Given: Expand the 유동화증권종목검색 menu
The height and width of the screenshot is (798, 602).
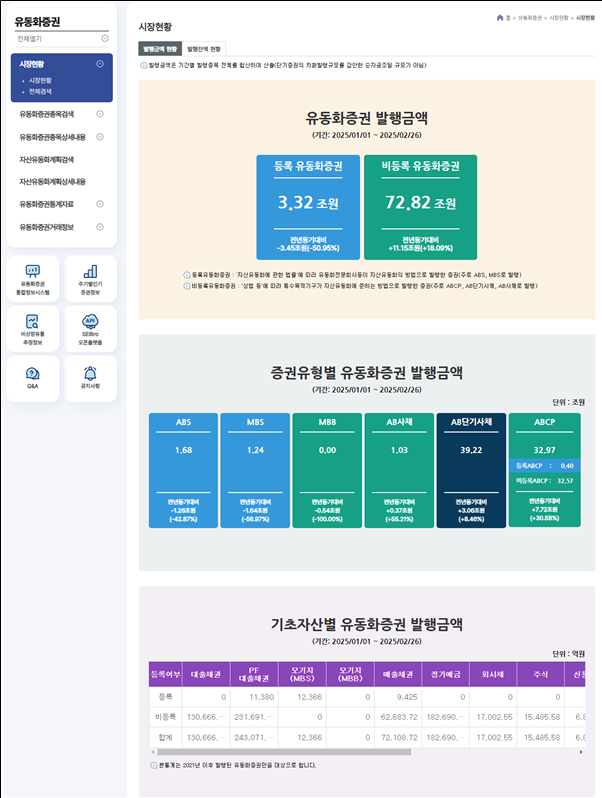Looking at the screenshot, I should pyautogui.click(x=100, y=114).
